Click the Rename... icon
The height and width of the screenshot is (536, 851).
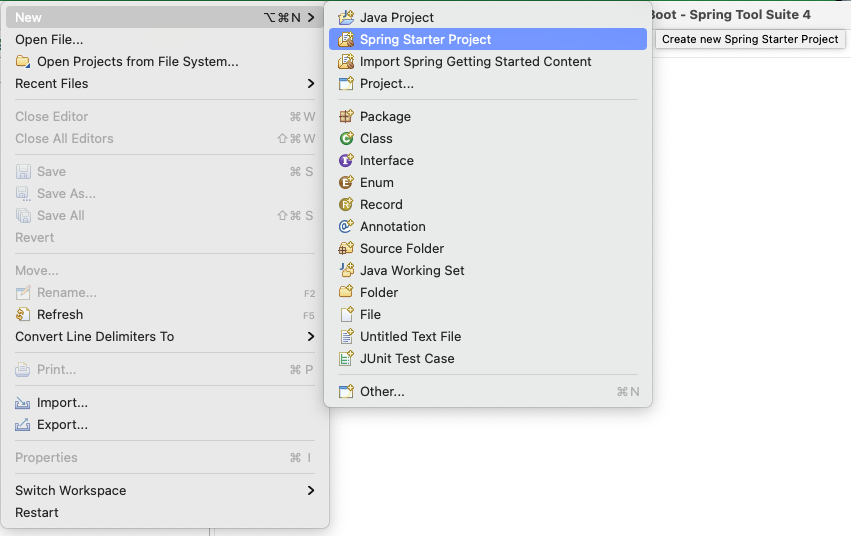click(23, 292)
